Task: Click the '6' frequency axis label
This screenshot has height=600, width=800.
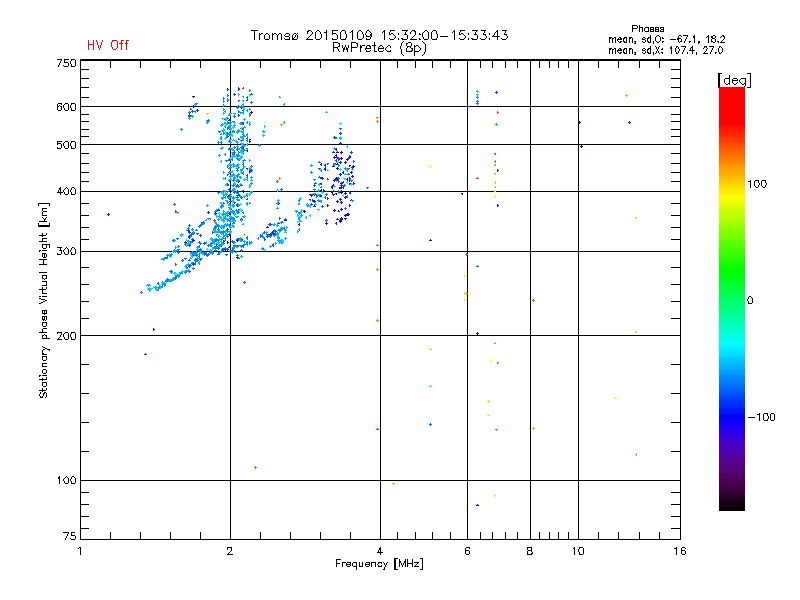Action: pyautogui.click(x=467, y=551)
